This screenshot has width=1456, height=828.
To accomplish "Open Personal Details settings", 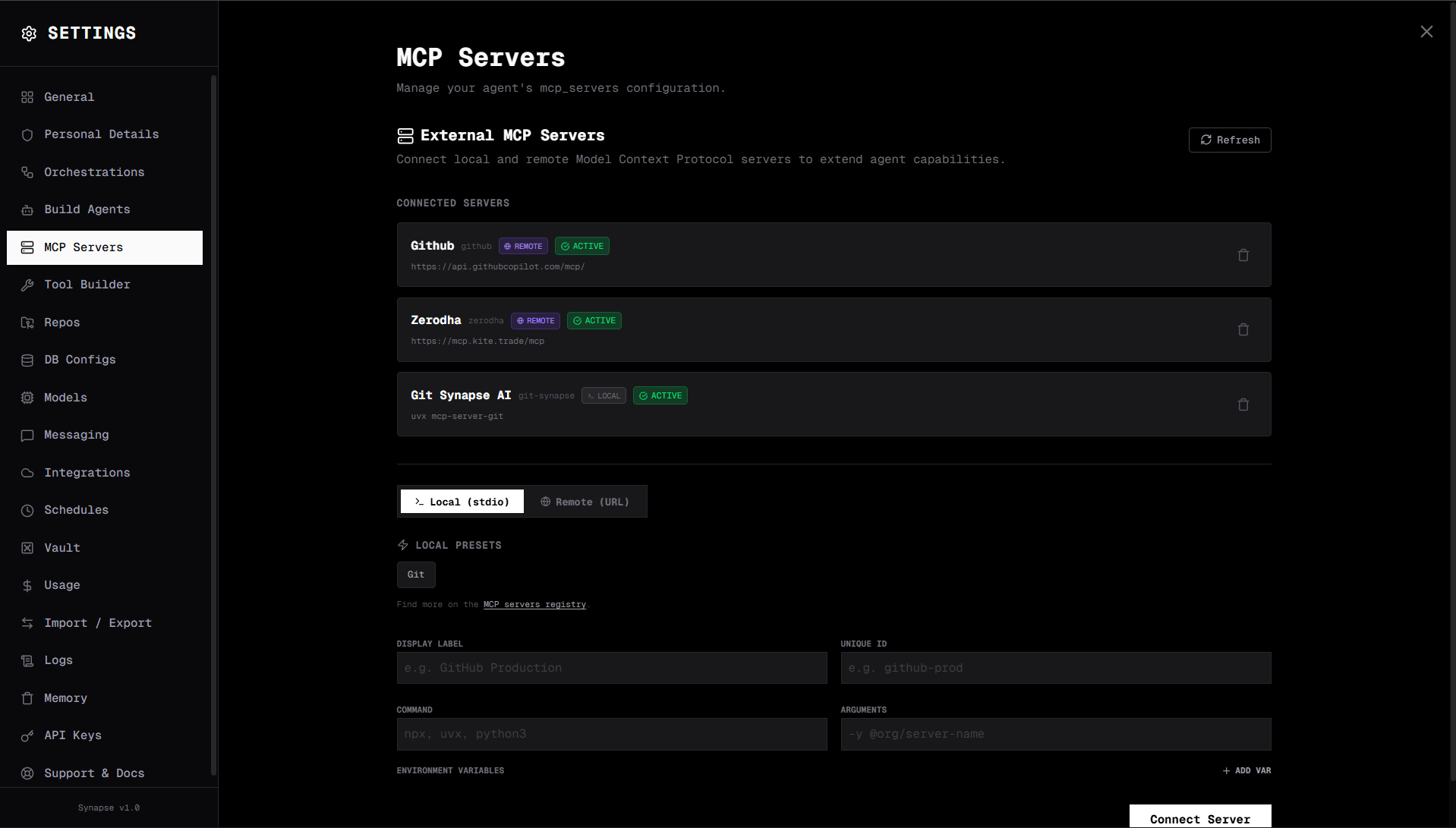I will 105,134.
